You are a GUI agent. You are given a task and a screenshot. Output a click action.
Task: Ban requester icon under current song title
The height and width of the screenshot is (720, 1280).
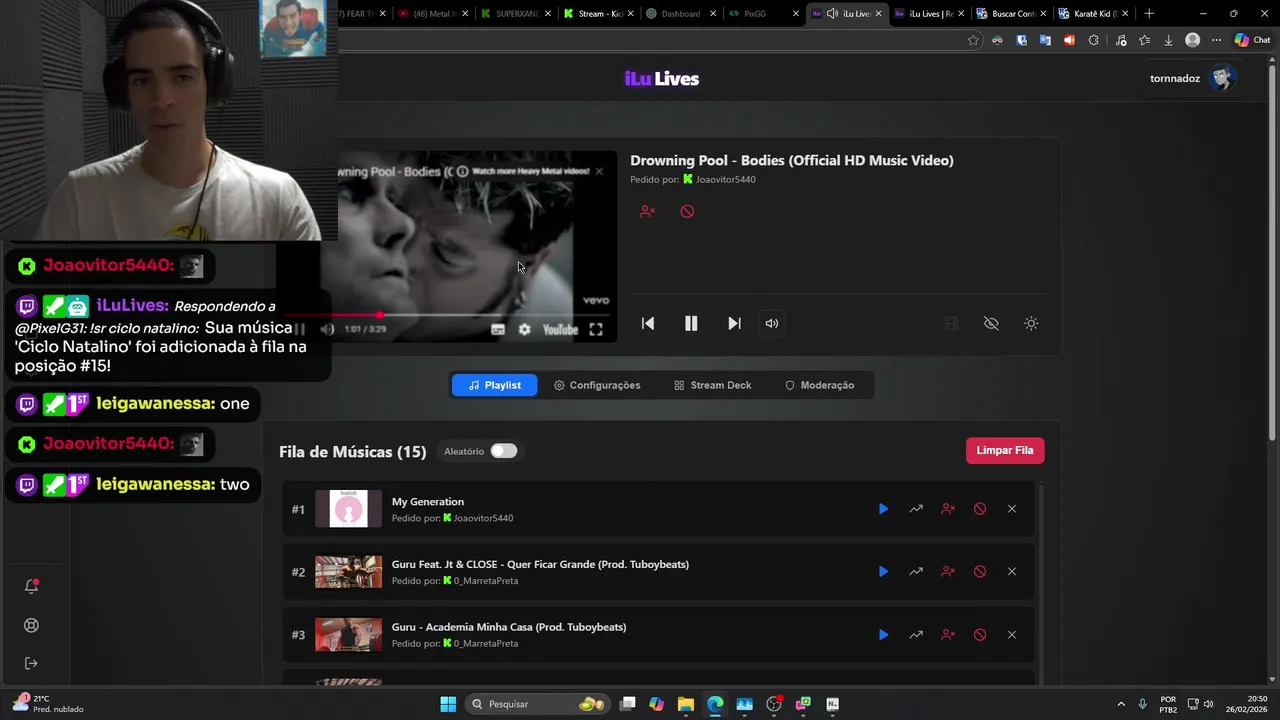pyautogui.click(x=647, y=211)
